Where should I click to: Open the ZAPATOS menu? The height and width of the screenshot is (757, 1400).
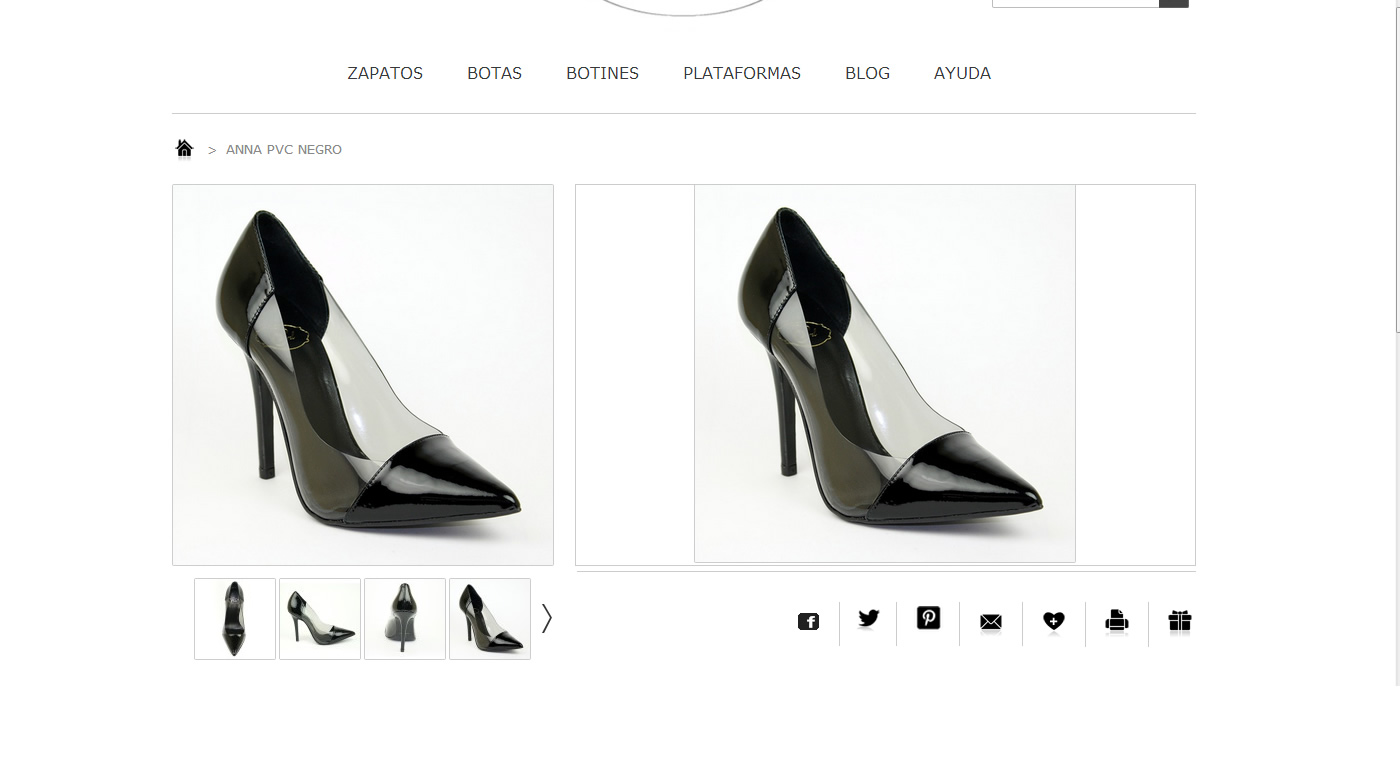385,73
